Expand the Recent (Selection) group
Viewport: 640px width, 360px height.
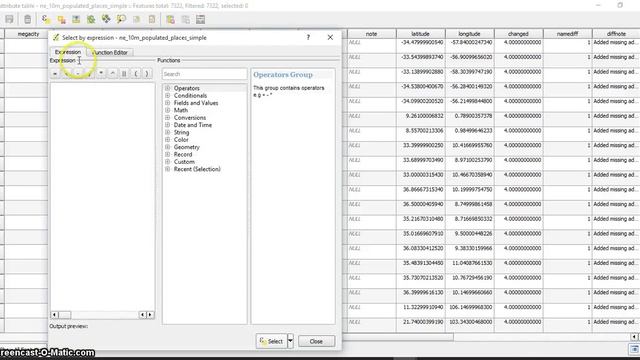(x=167, y=169)
